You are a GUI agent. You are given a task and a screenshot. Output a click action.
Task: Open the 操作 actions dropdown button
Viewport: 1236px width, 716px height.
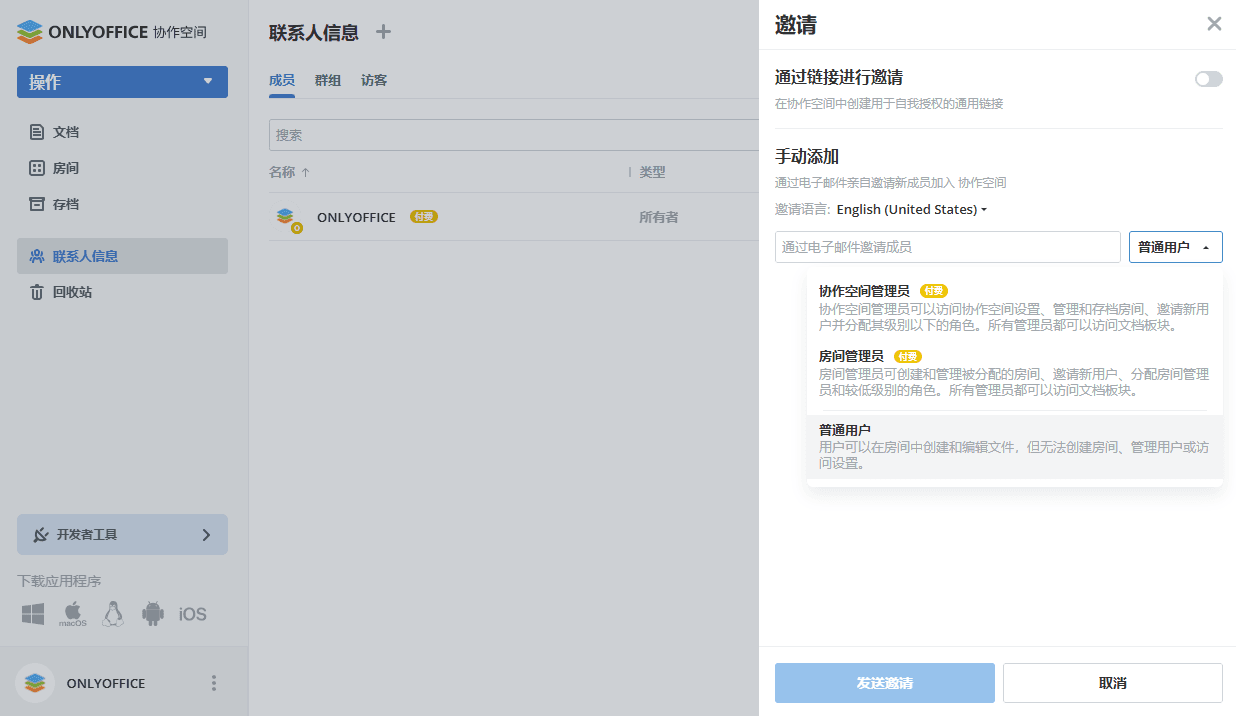coord(122,82)
